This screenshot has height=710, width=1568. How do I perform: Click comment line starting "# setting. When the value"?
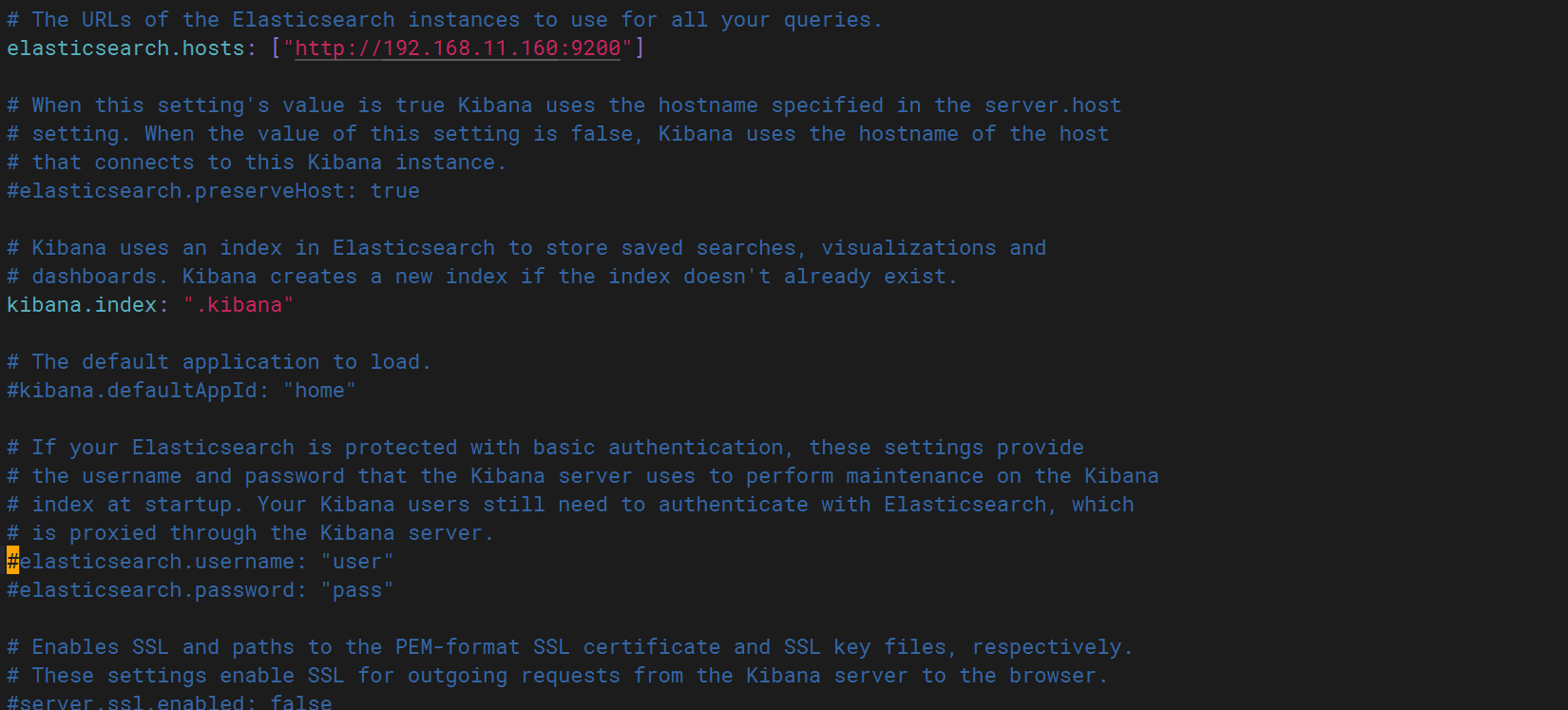tap(558, 134)
